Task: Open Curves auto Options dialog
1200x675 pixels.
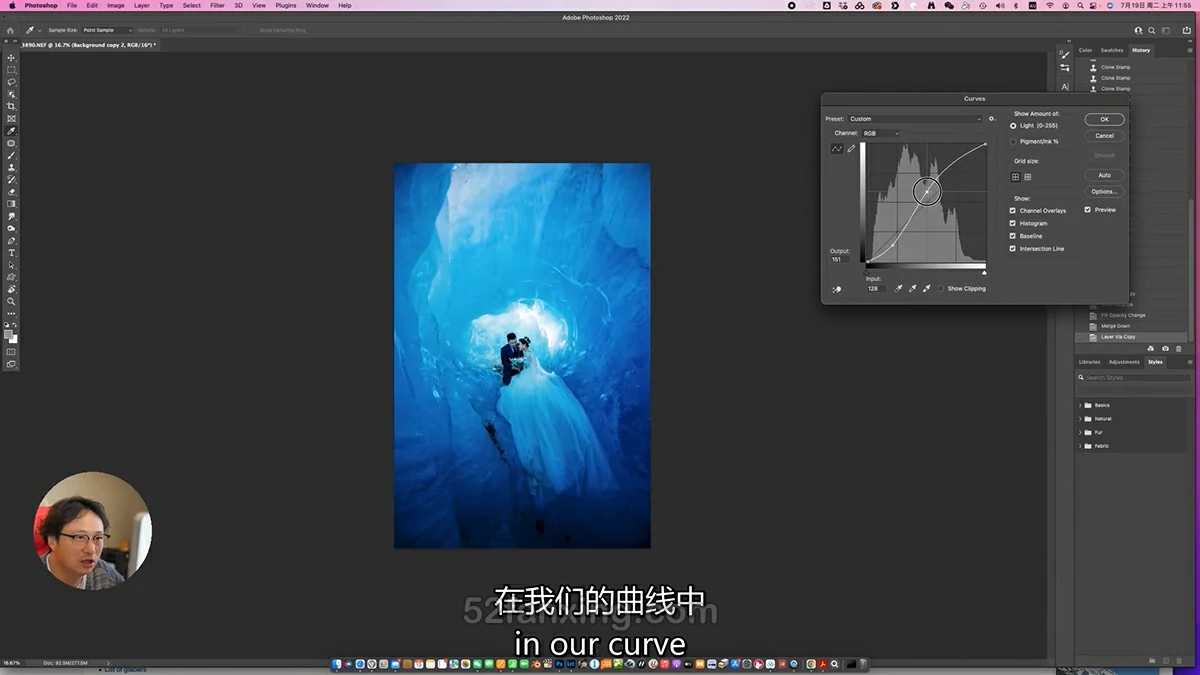Action: [1104, 191]
